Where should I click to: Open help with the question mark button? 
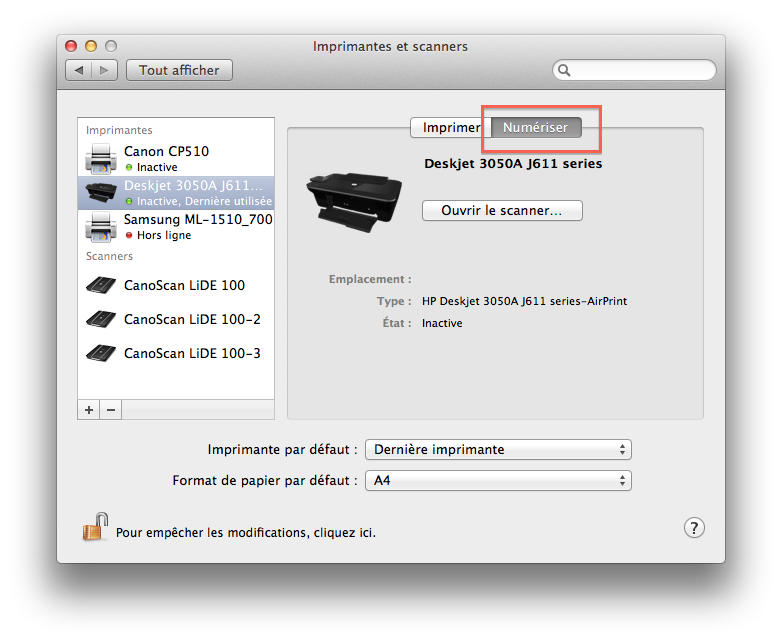(x=694, y=528)
